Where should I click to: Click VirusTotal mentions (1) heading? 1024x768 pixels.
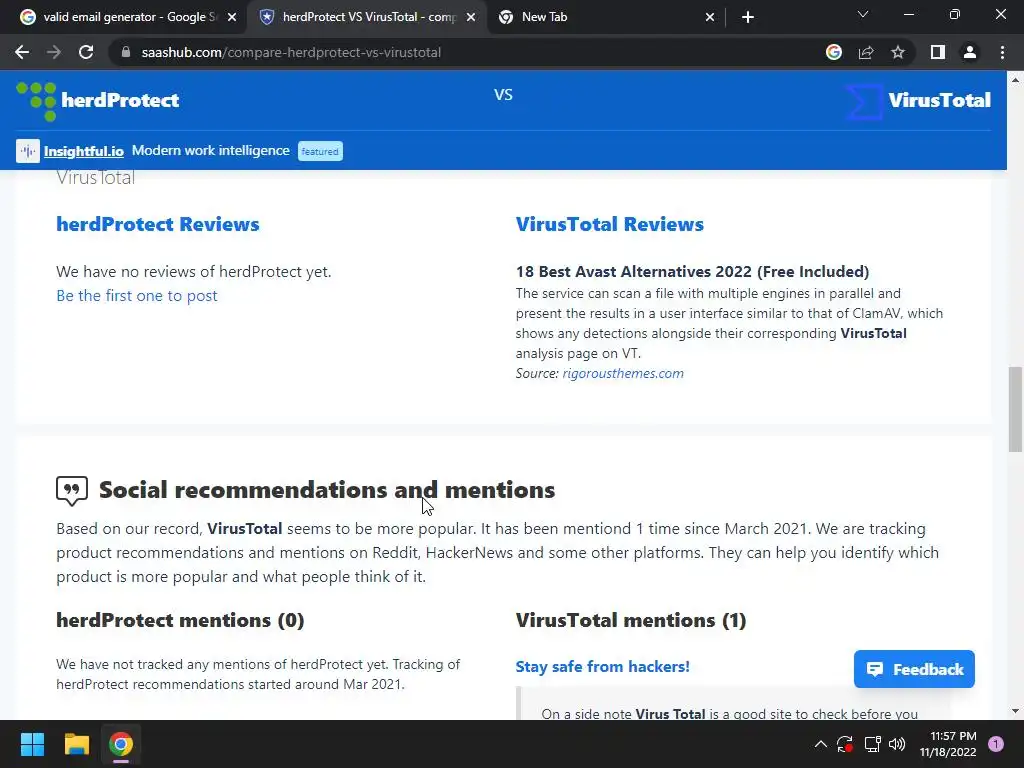tap(631, 620)
